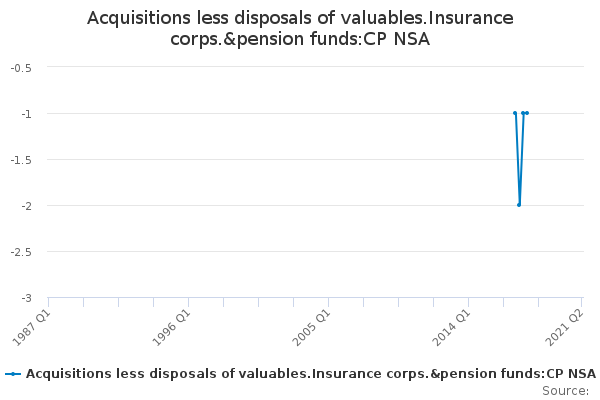Select the rightmost data point of the series

pos(527,113)
